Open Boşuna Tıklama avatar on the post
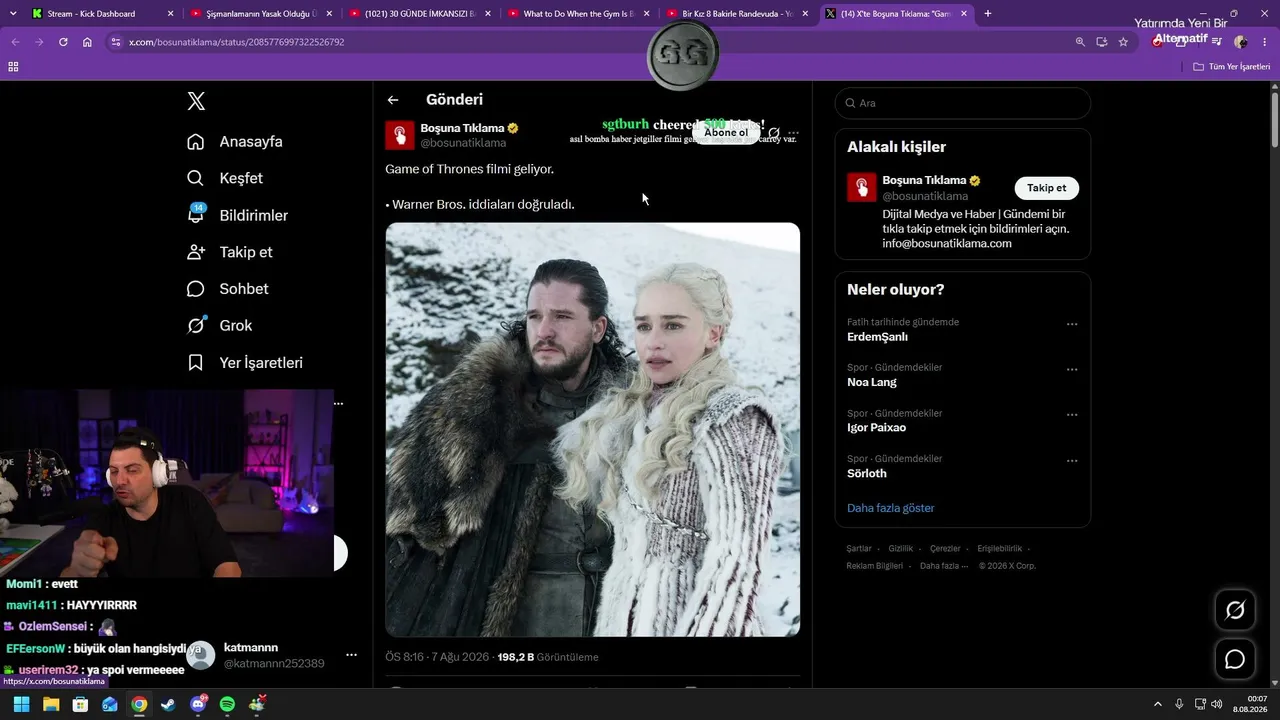 (400, 135)
